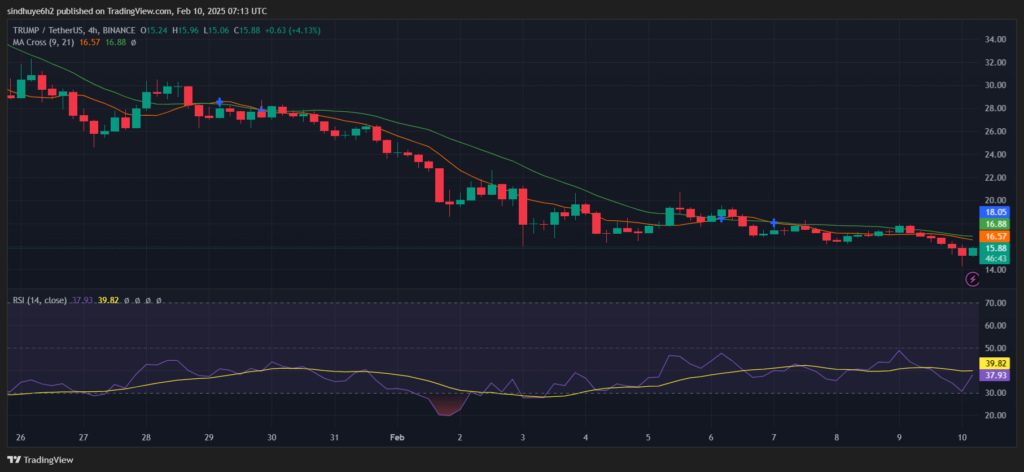Click the 5 date on the time axis
Screen dimensions: 1024x472
pos(648,437)
